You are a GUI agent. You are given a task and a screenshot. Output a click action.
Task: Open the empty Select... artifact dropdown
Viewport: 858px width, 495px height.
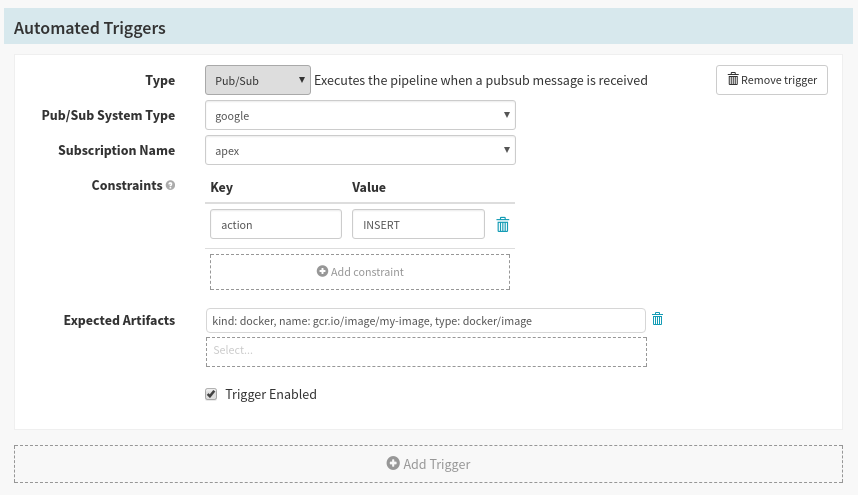(x=426, y=351)
